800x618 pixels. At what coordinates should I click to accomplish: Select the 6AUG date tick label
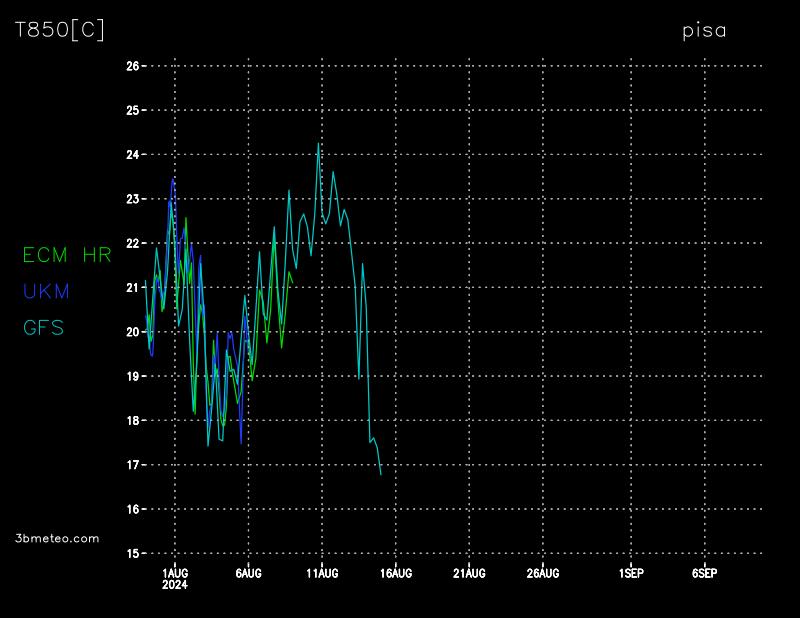tap(248, 573)
